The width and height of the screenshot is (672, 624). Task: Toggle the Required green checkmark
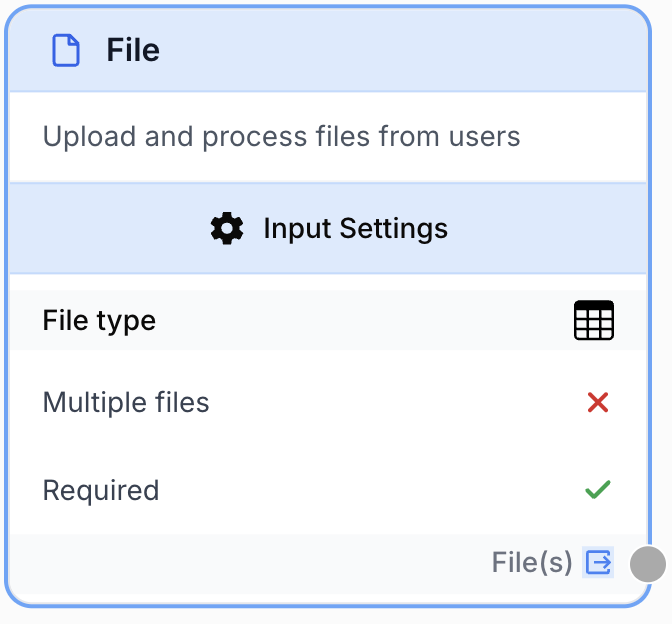(598, 489)
